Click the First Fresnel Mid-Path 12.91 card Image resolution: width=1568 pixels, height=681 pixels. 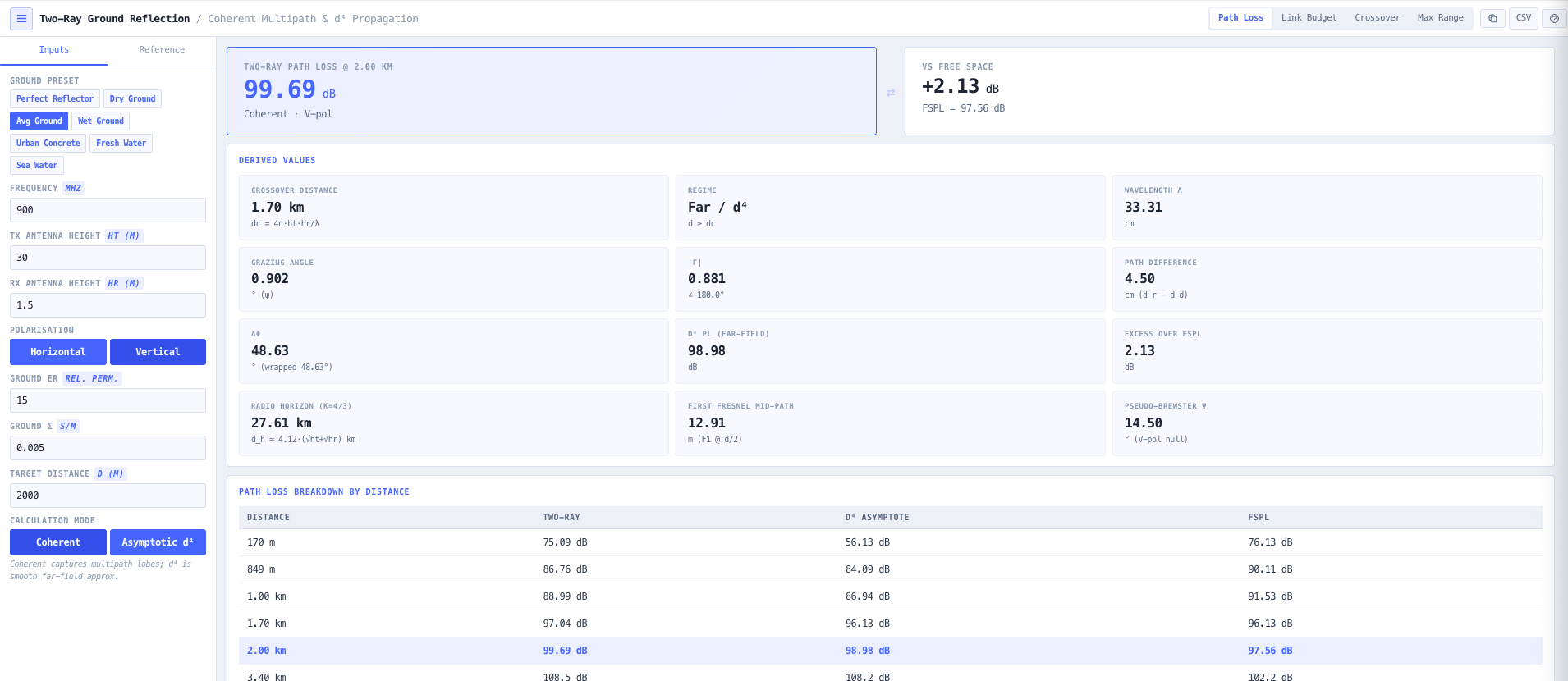pos(890,423)
